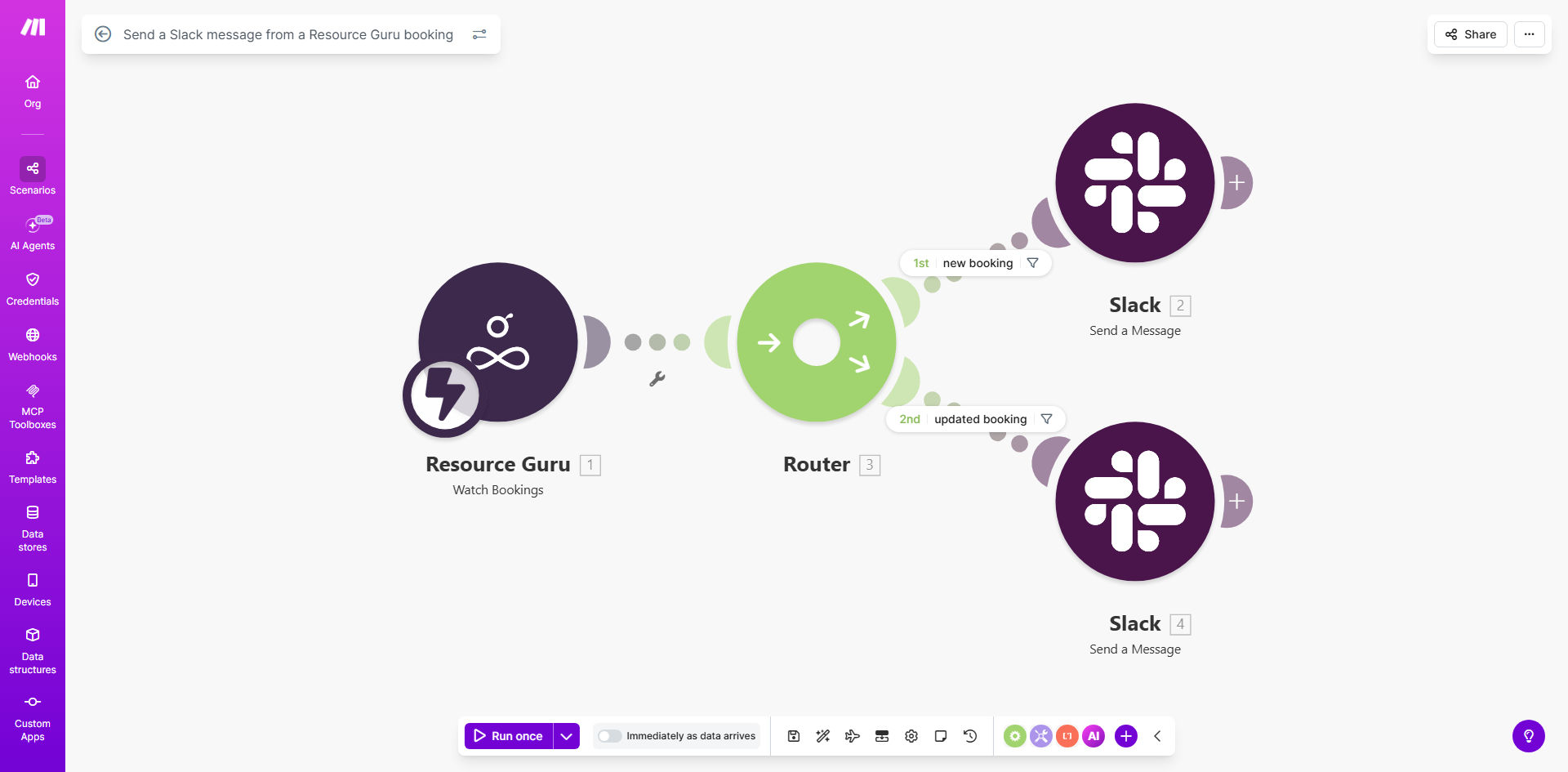Select the Router module

(817, 341)
